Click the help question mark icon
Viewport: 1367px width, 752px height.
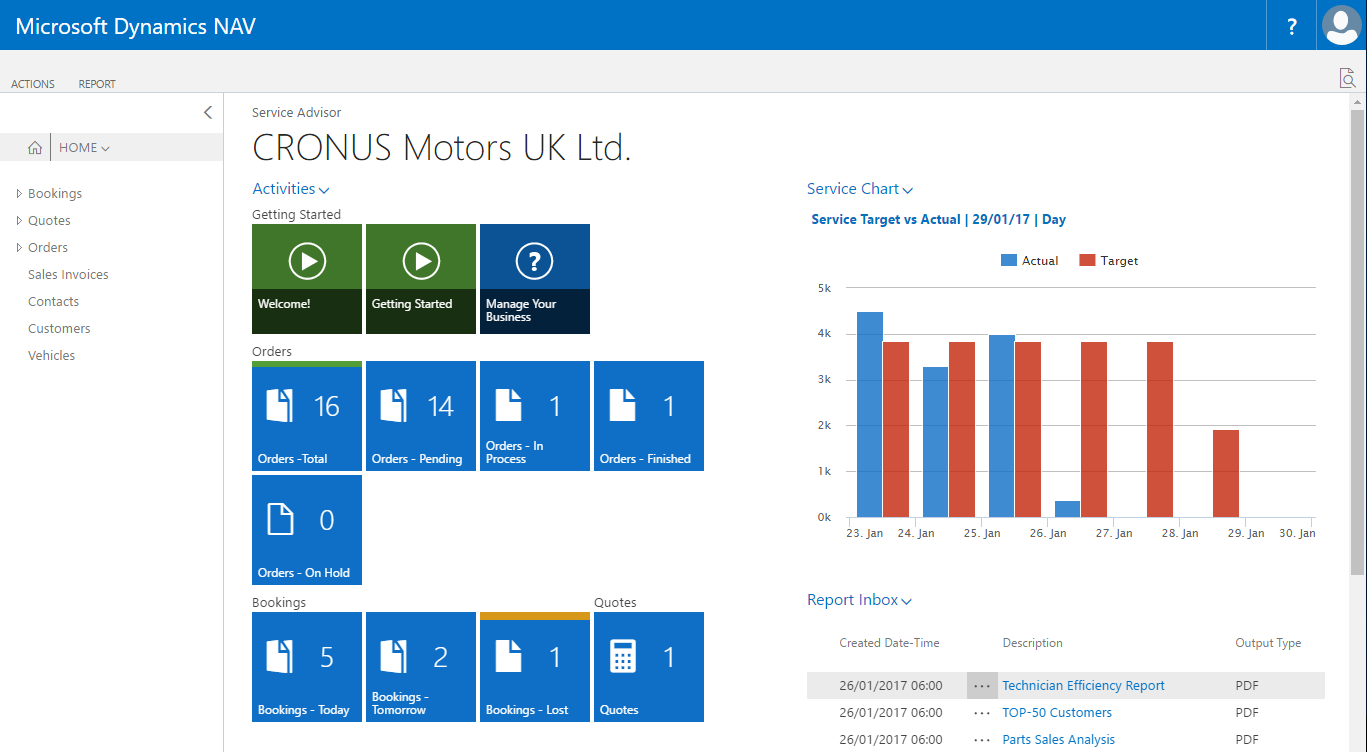point(1292,26)
